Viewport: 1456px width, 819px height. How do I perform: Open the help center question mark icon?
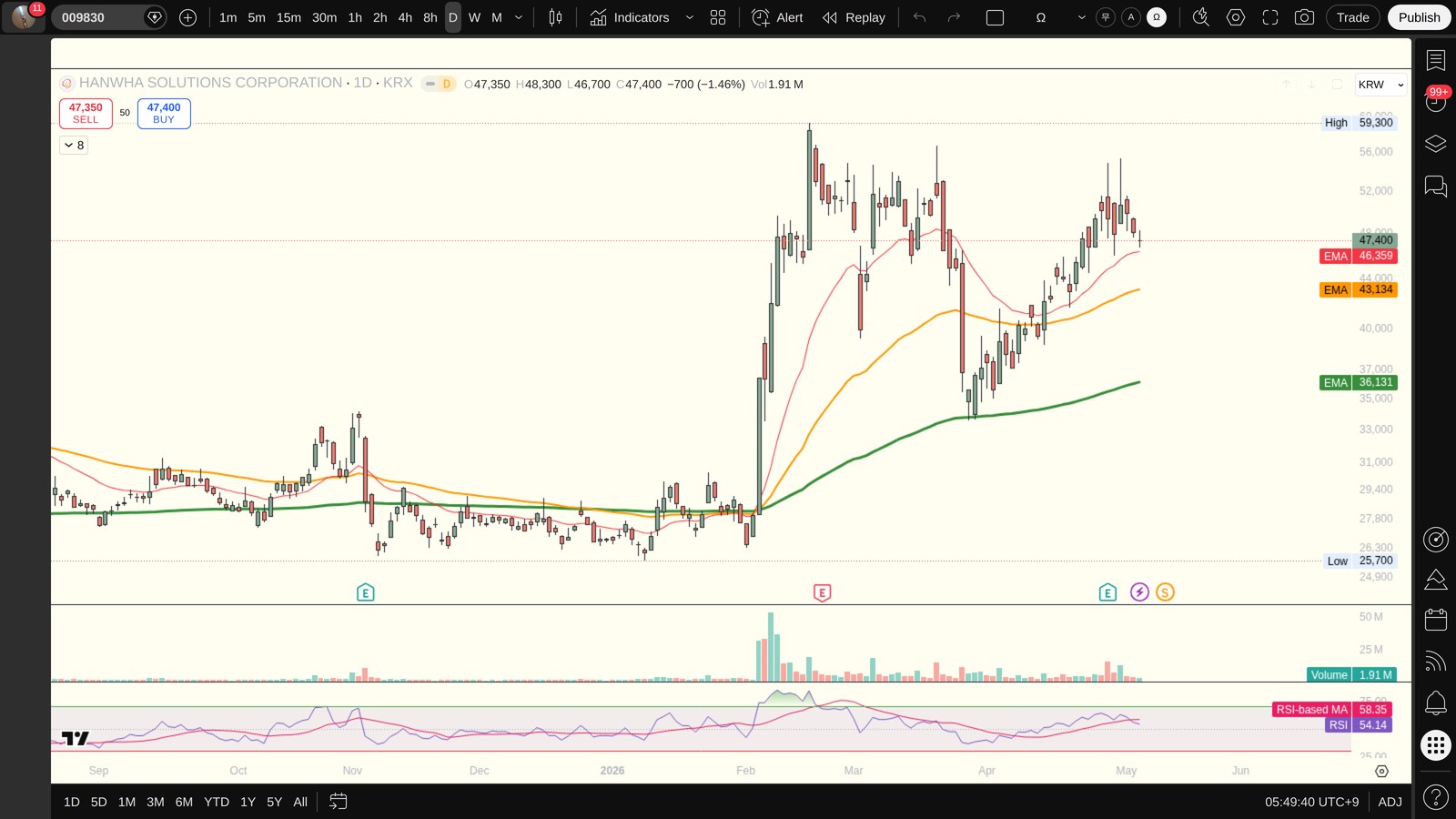pos(1436,797)
